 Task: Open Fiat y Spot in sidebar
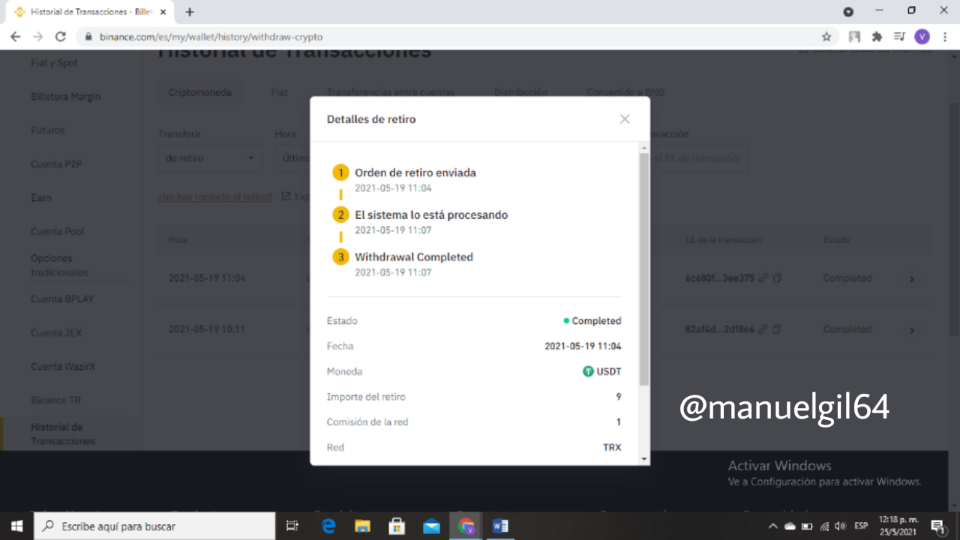click(54, 63)
